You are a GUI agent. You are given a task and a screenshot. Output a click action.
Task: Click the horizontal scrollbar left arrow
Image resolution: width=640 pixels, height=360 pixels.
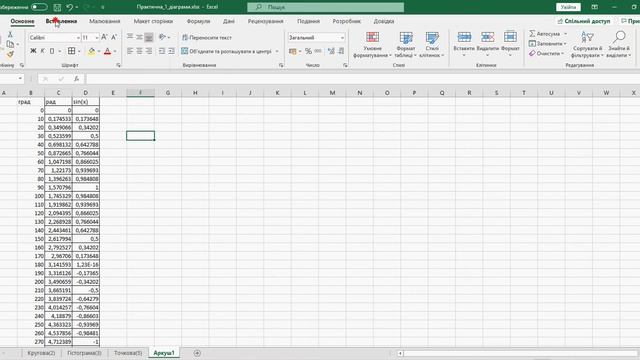point(400,353)
